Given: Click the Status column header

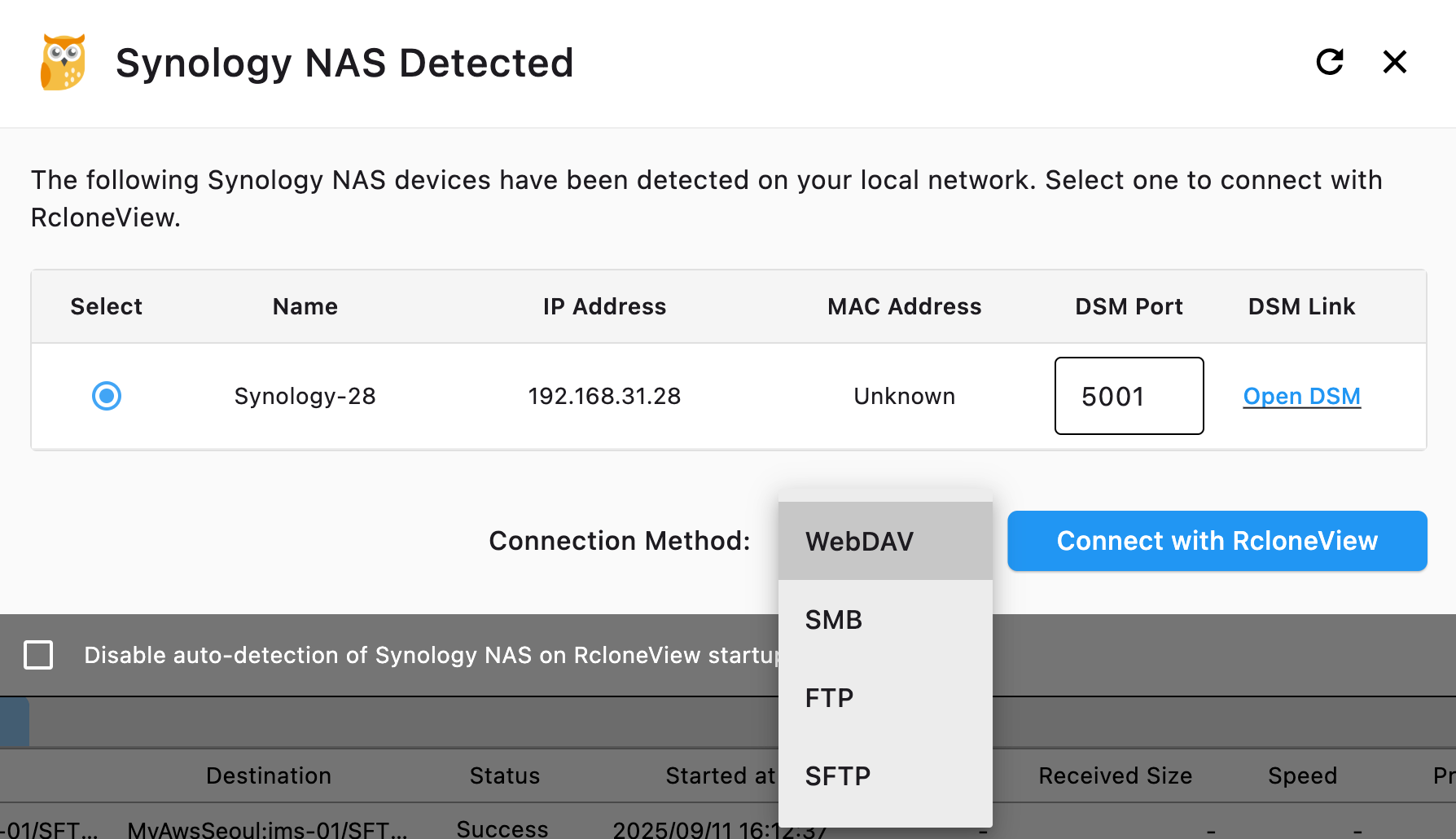Looking at the screenshot, I should [x=504, y=775].
